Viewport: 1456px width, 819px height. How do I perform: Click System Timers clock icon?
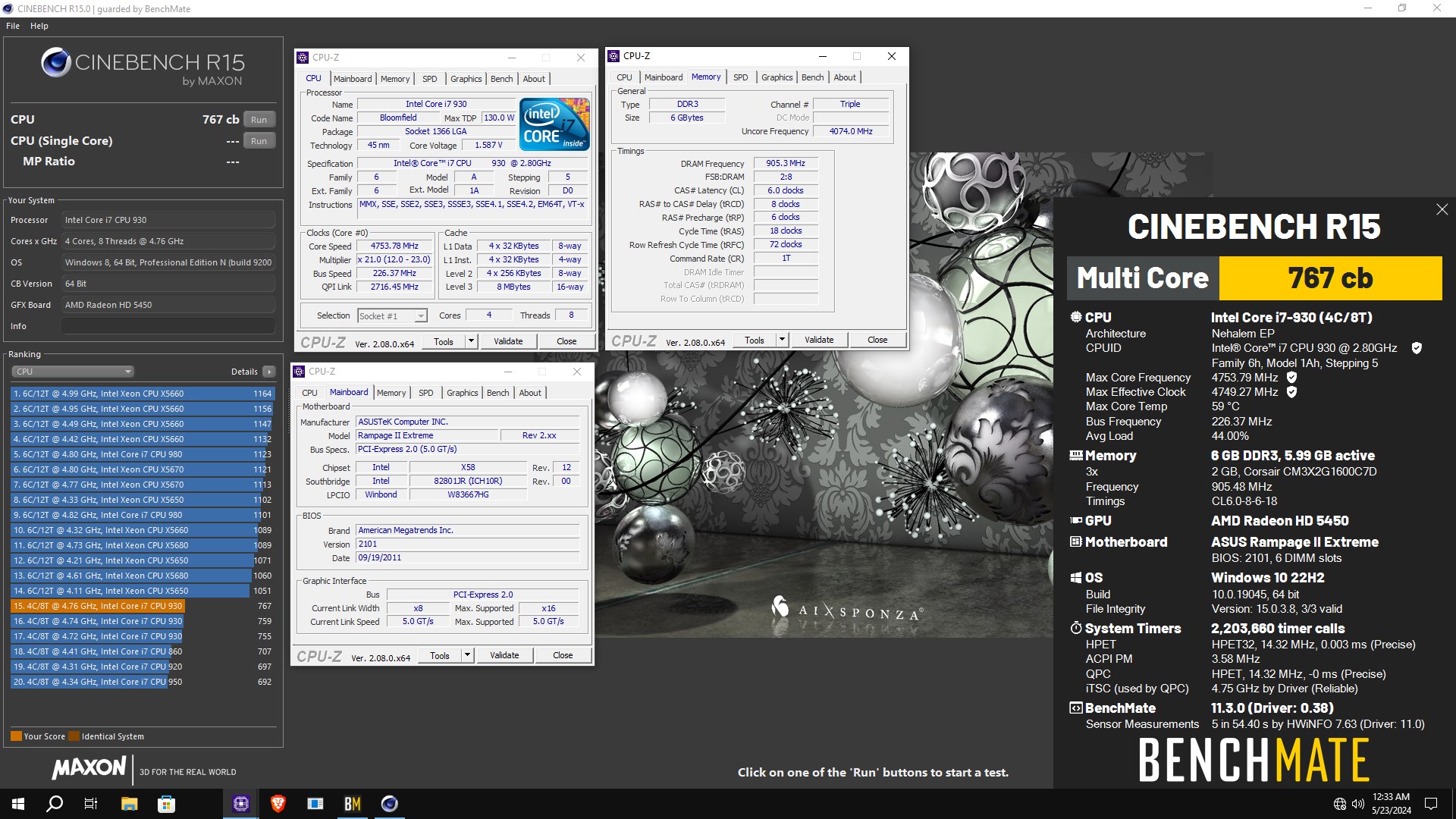coord(1075,628)
